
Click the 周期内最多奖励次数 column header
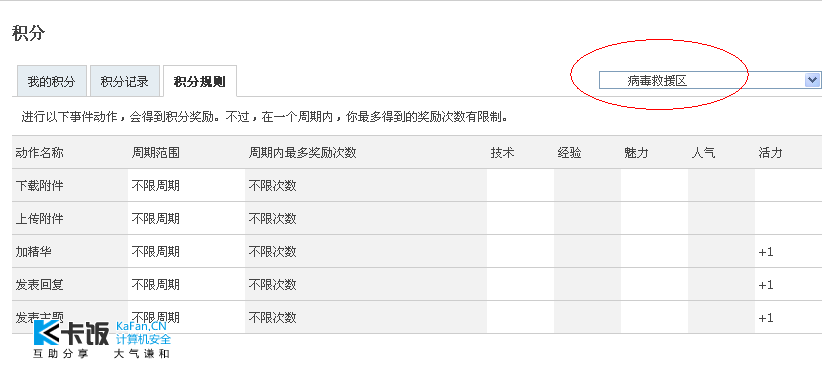302,153
